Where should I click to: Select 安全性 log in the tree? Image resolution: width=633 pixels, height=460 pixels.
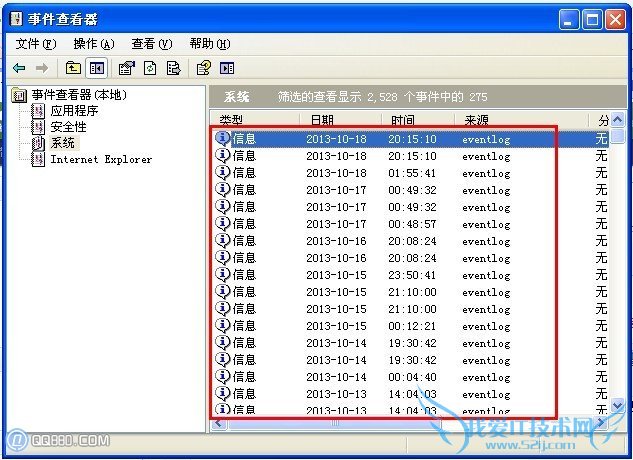tap(68, 127)
